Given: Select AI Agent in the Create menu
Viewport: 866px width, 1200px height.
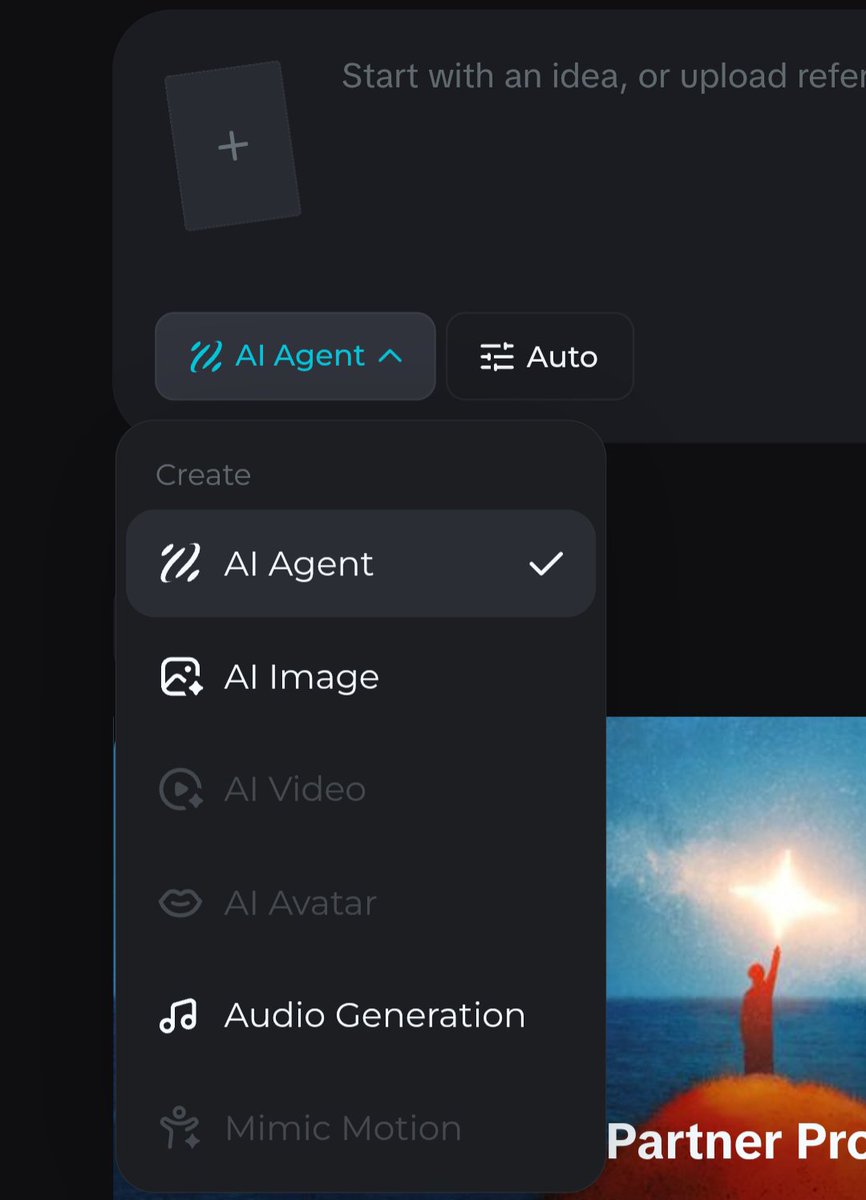Looking at the screenshot, I should pos(361,564).
